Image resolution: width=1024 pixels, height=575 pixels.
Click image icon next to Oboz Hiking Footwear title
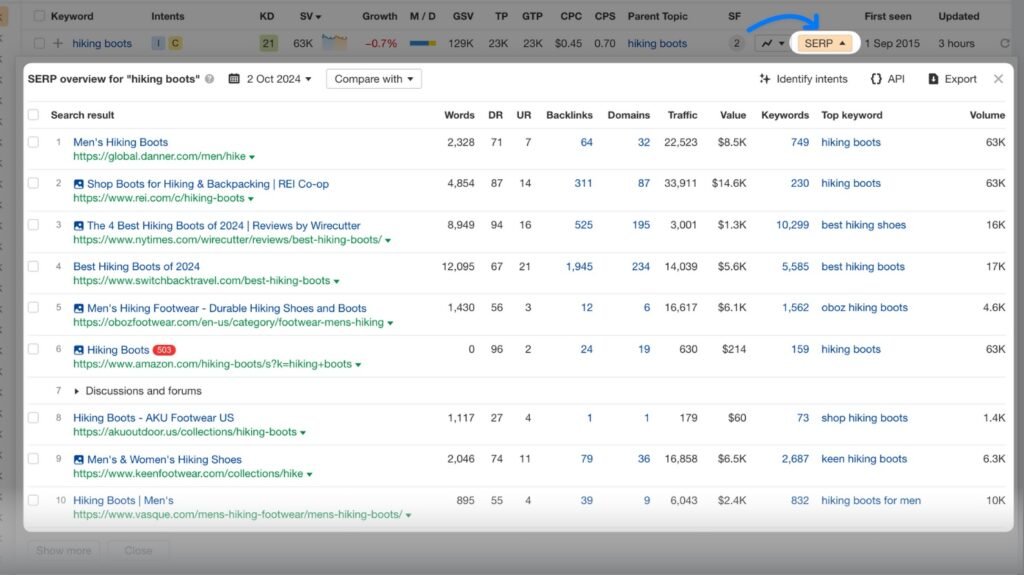[78, 308]
